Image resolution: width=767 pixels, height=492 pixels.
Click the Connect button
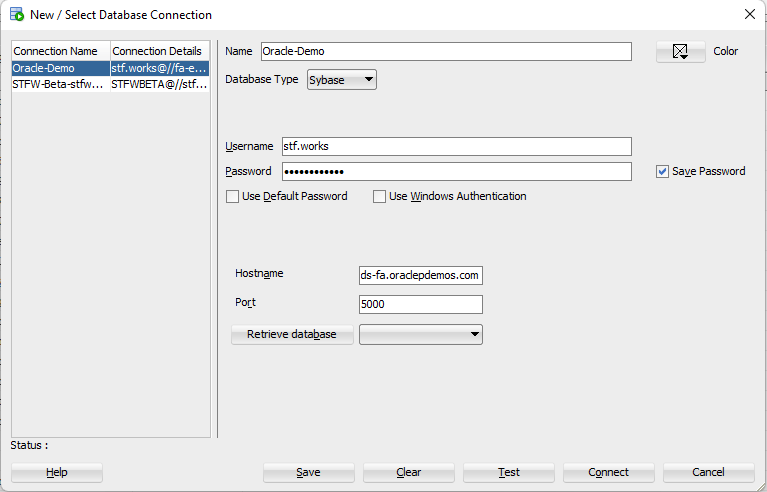pyautogui.click(x=608, y=472)
